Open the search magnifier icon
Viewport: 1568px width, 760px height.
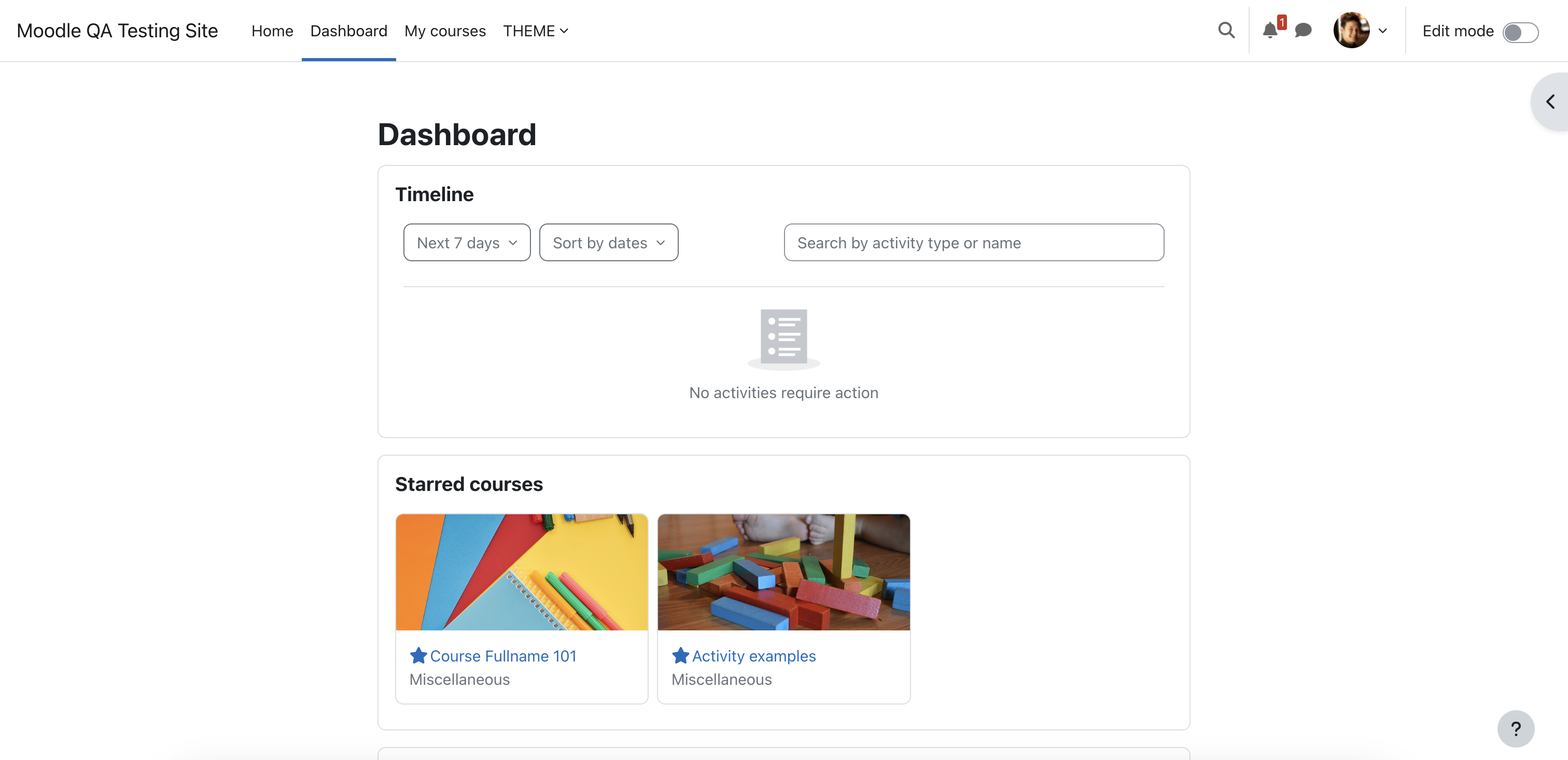tap(1226, 31)
